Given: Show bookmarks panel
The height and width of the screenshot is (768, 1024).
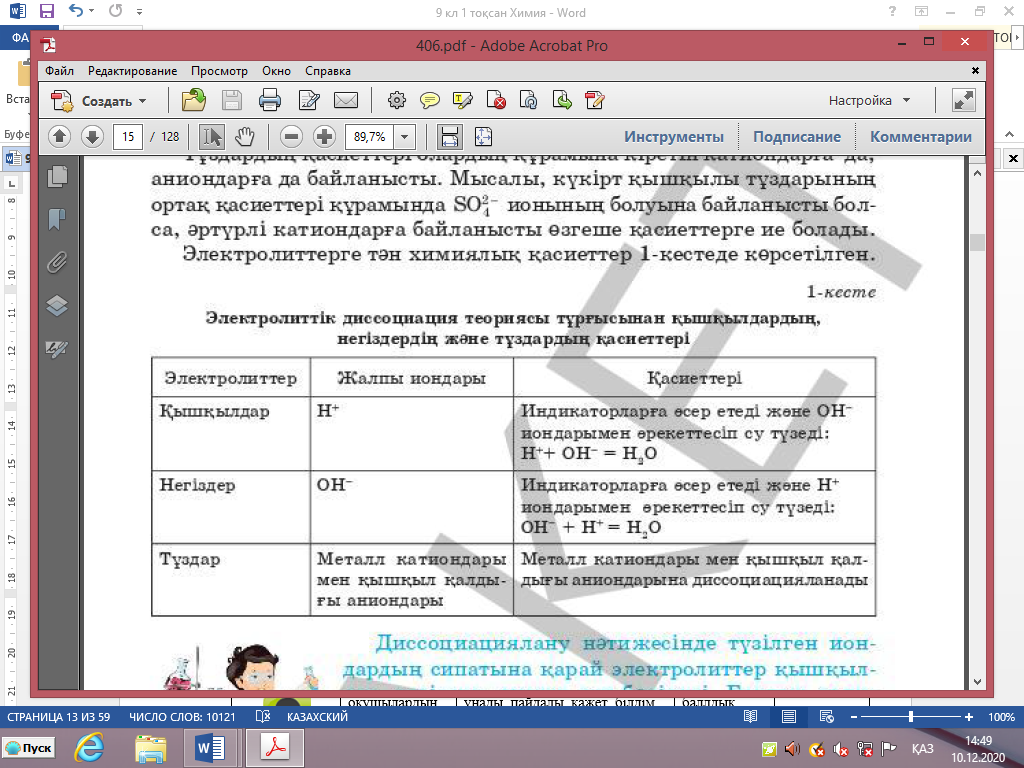Looking at the screenshot, I should pos(57,219).
